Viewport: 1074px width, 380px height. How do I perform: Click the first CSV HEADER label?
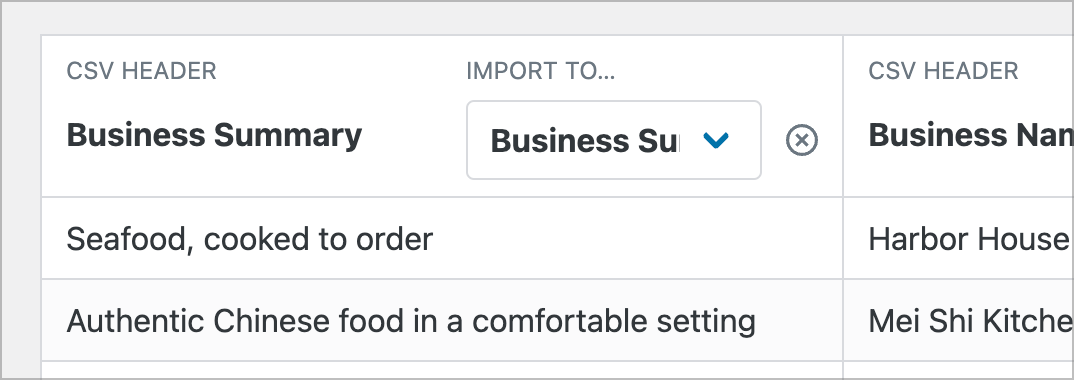141,71
